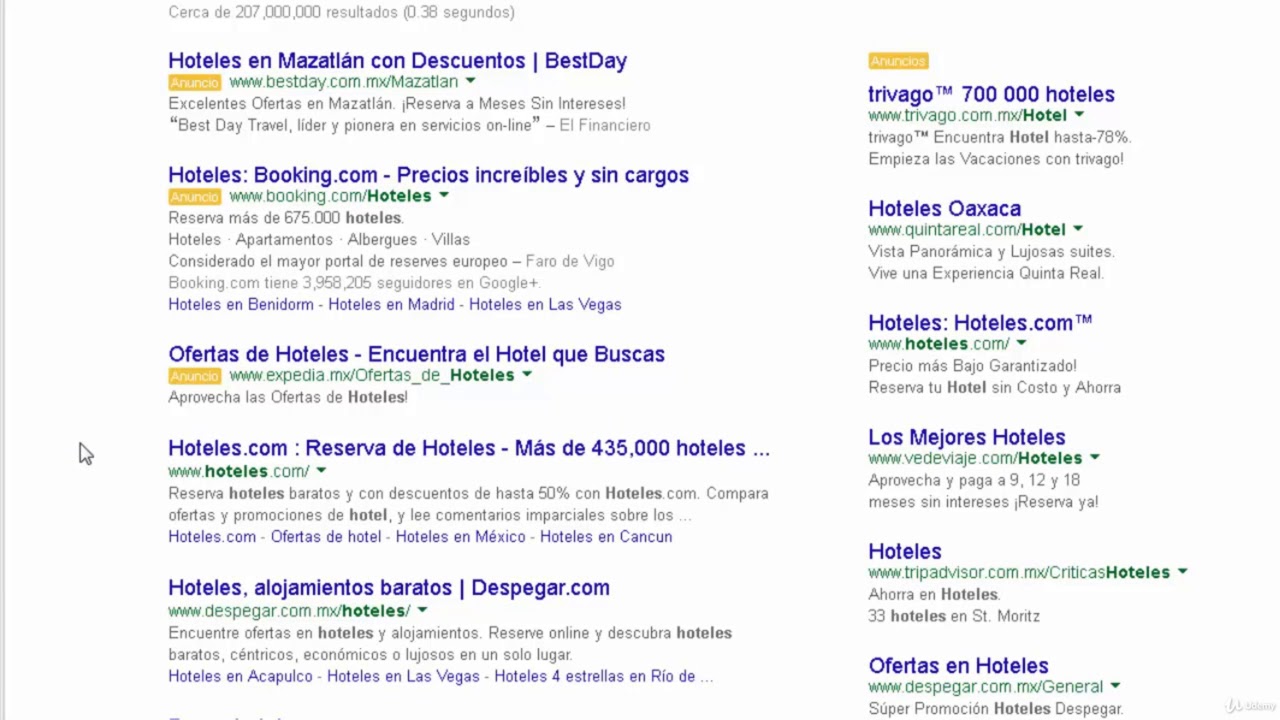Open Hoteles Oaxaca sidebar ad
Screen dimensions: 1280x720
pos(944,209)
